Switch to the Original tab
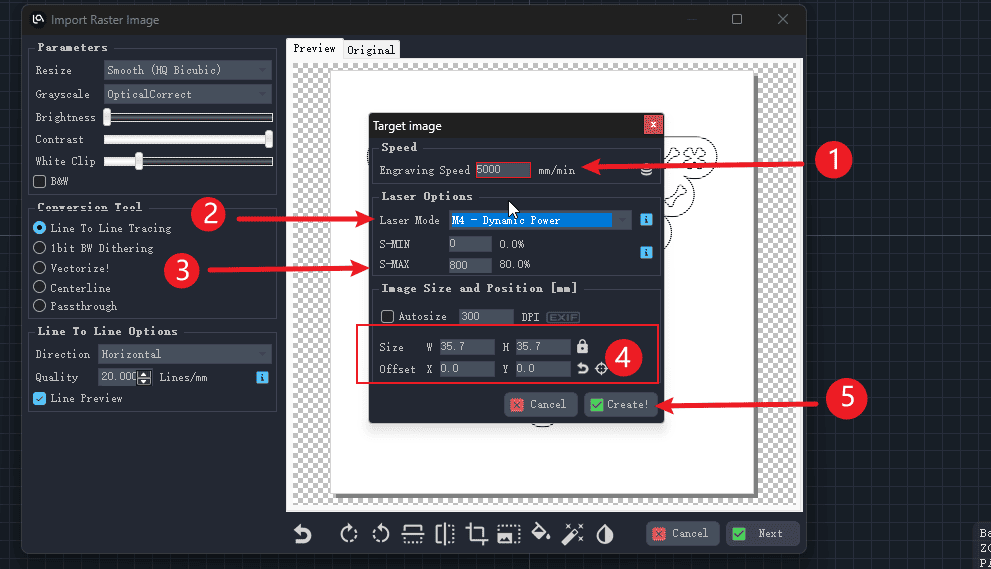The image size is (991, 569). [x=371, y=49]
